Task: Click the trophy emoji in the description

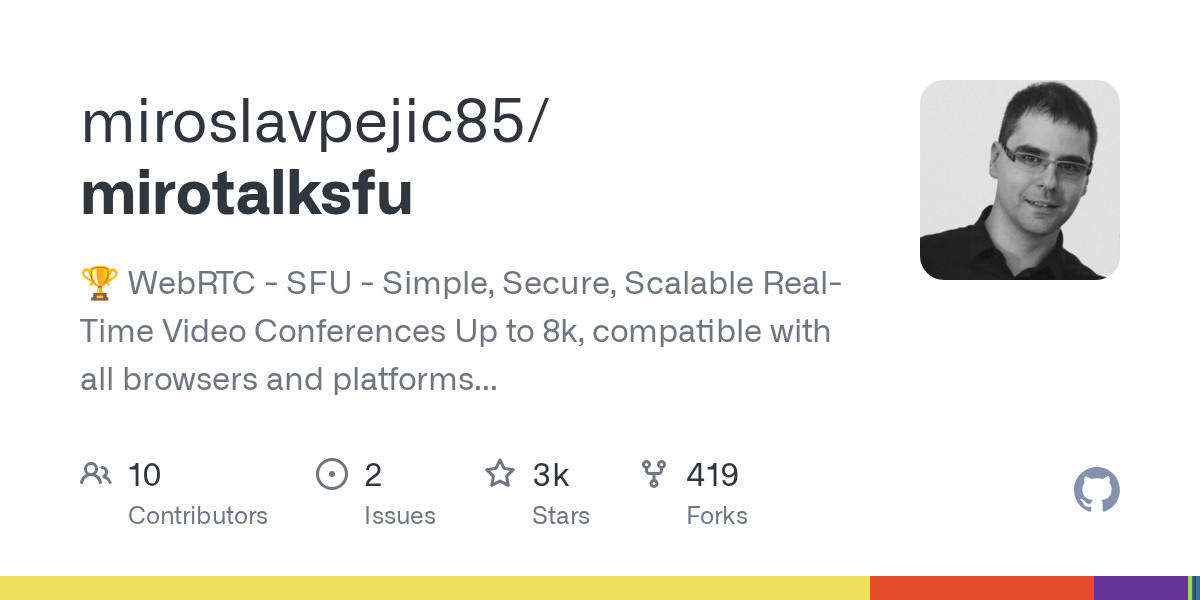Action: tap(99, 284)
